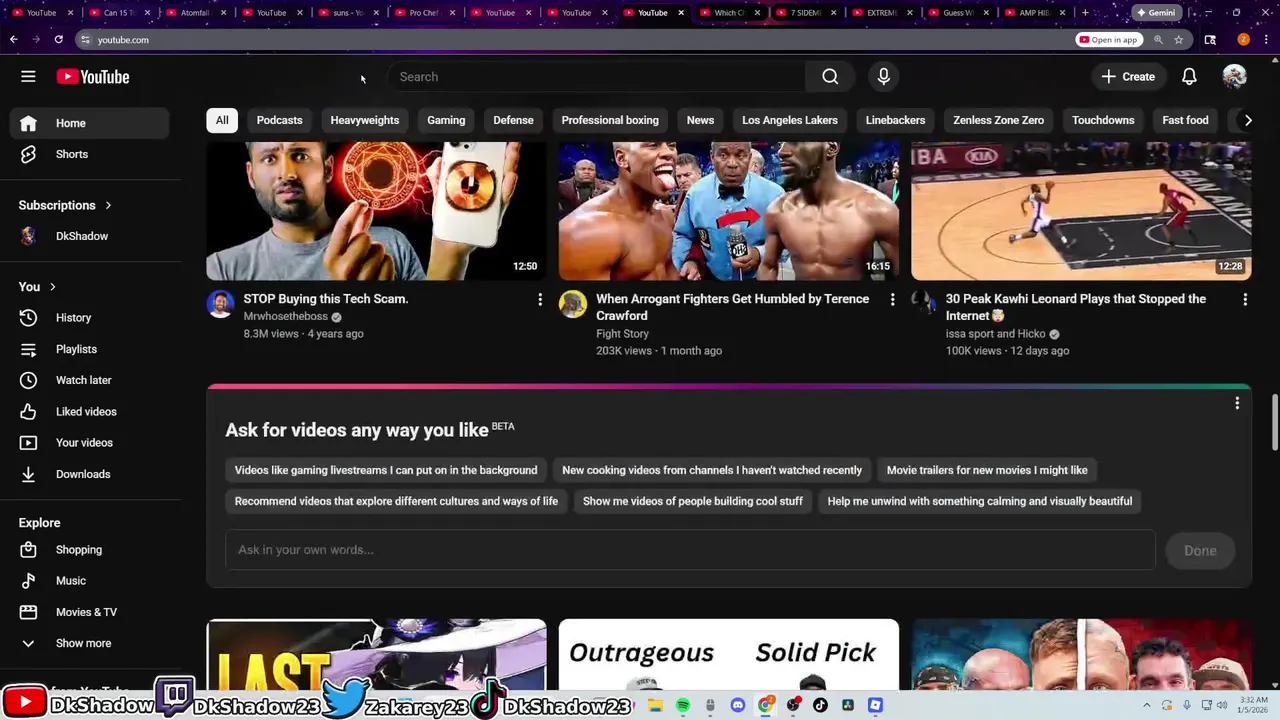Open Discord from the taskbar
The width and height of the screenshot is (1280, 720).
(738, 705)
